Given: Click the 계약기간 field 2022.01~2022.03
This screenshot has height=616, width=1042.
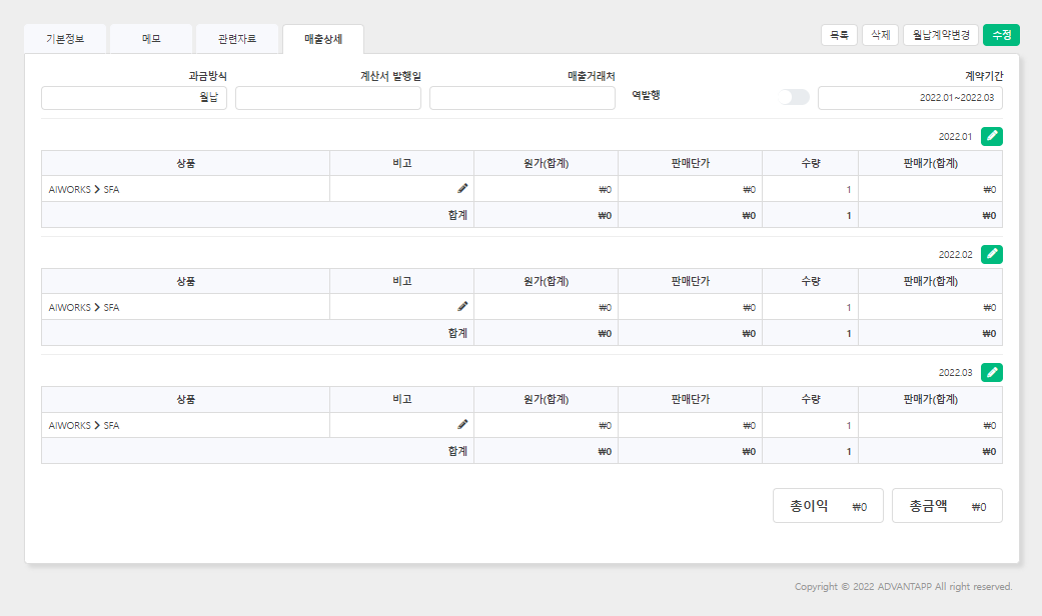Looking at the screenshot, I should pyautogui.click(x=910, y=98).
